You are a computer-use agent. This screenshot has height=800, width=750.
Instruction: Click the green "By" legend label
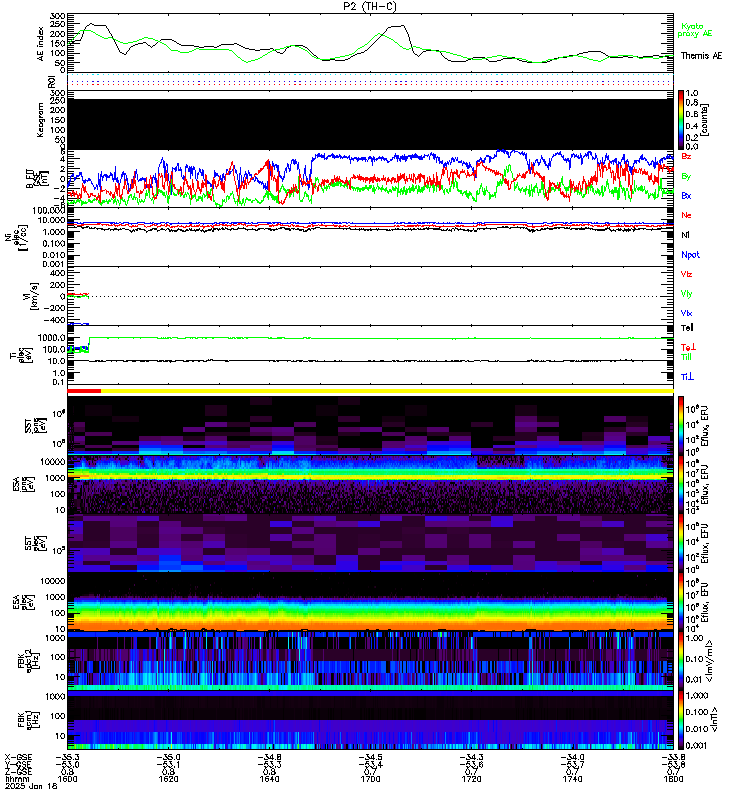click(686, 176)
